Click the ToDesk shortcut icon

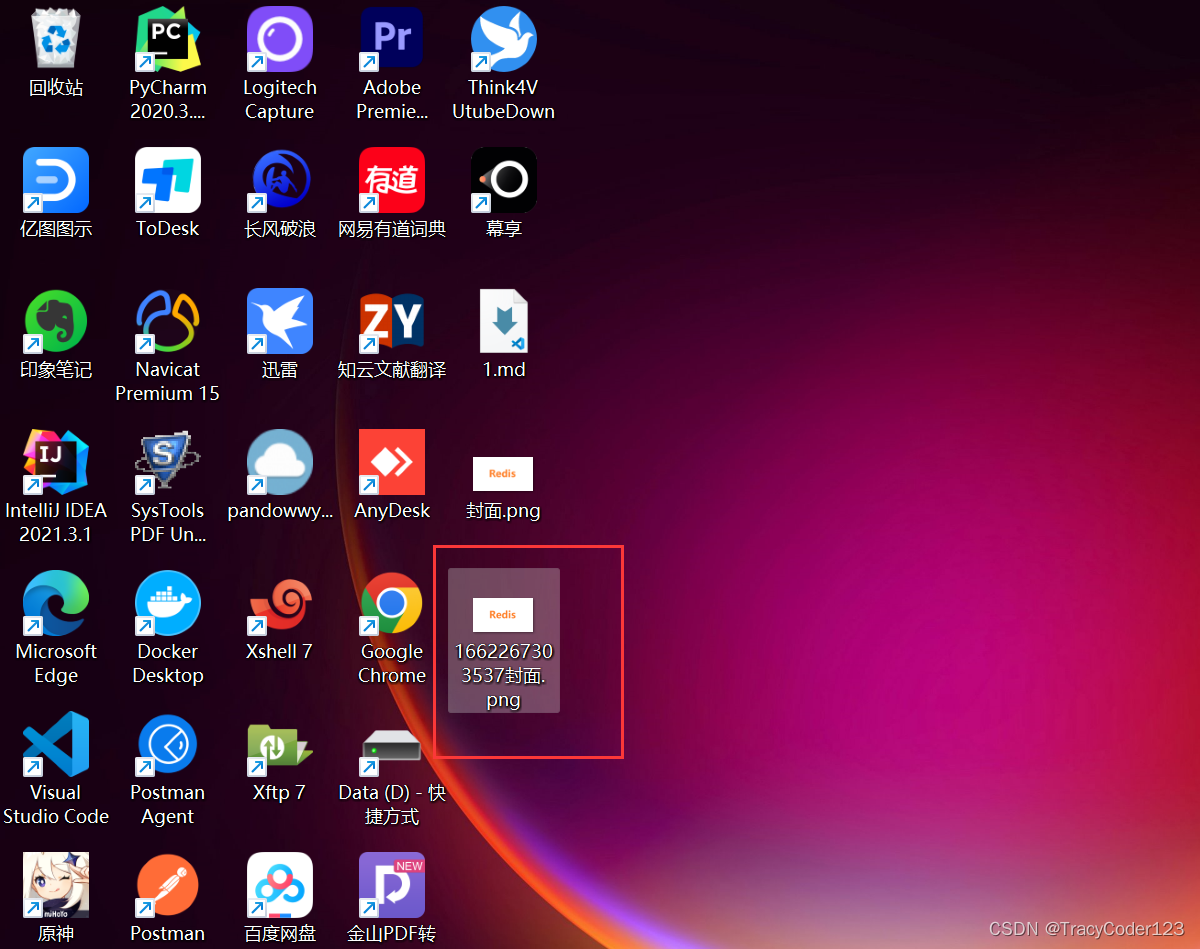pyautogui.click(x=168, y=181)
